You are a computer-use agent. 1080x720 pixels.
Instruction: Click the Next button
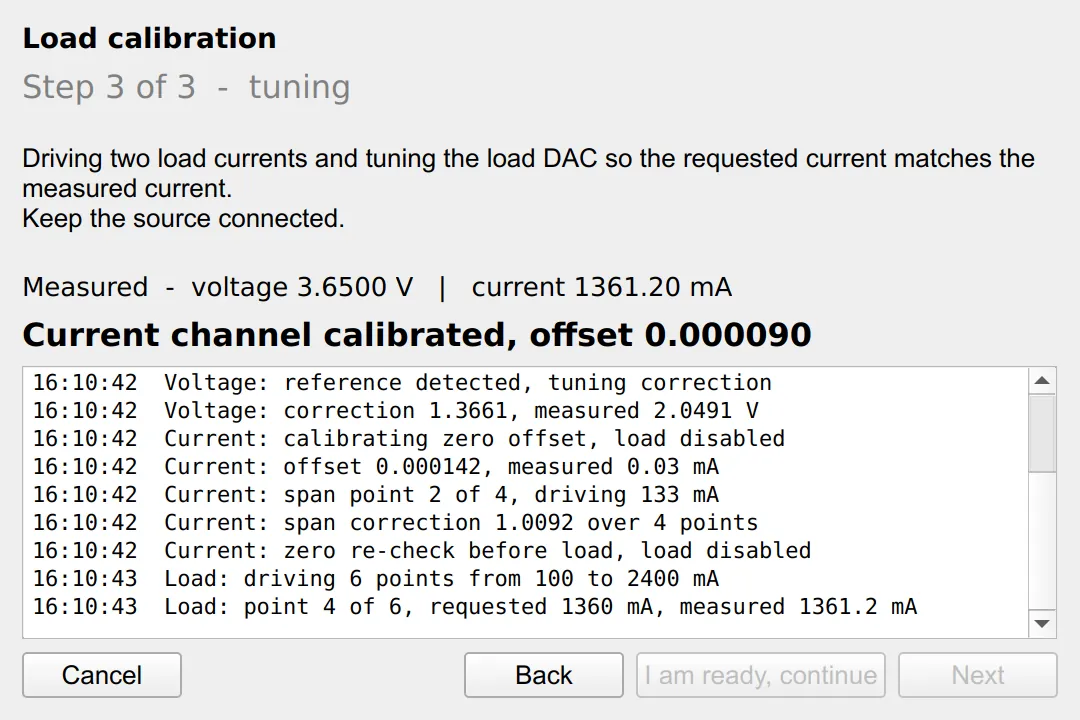[x=977, y=675]
